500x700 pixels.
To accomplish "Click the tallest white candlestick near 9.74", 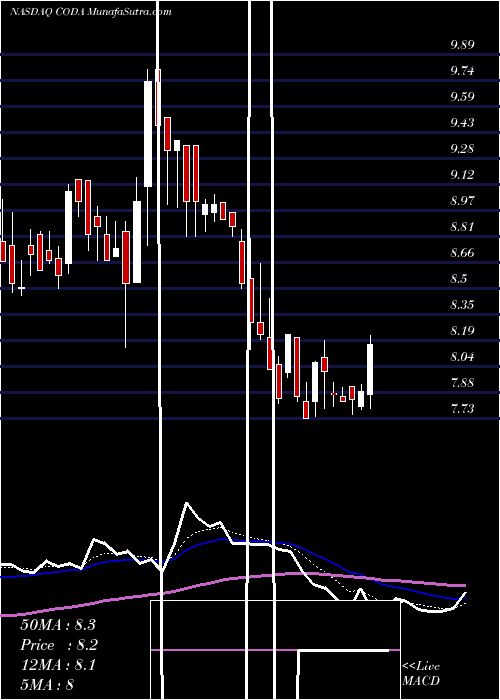I will [148, 133].
